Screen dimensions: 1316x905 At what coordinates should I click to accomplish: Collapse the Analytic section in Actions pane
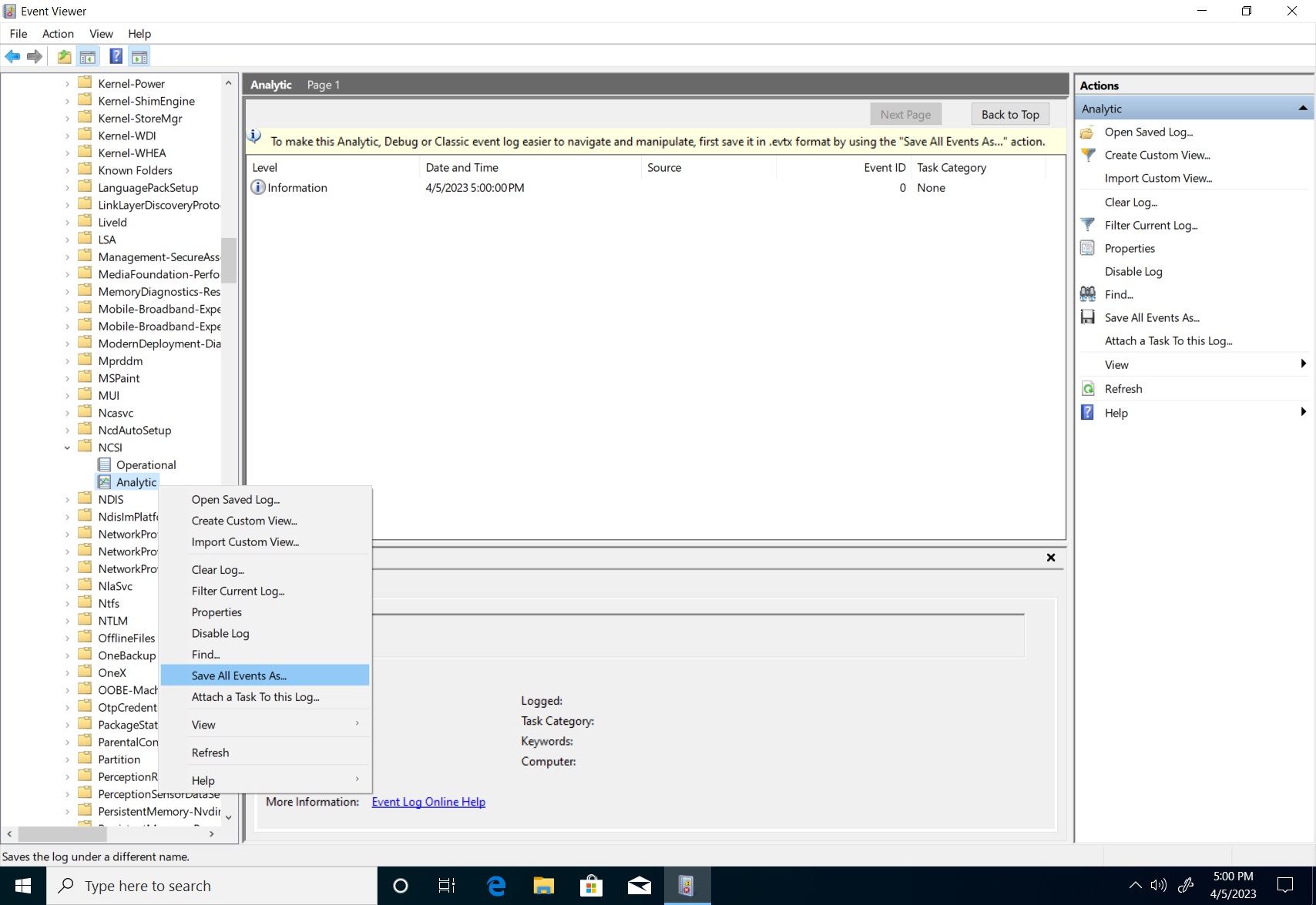1302,109
